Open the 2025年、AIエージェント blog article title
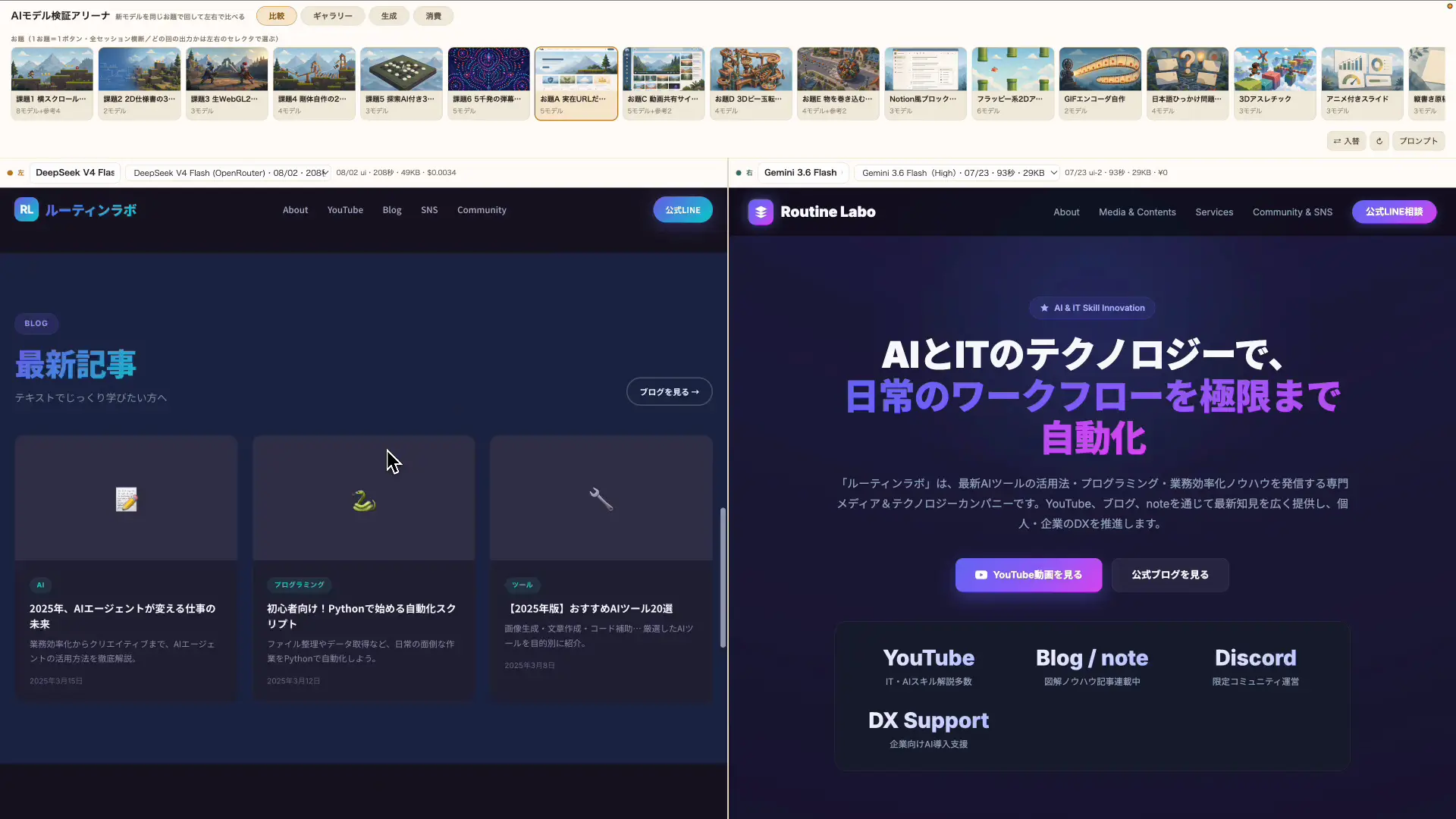Image resolution: width=1456 pixels, height=819 pixels. pos(122,617)
